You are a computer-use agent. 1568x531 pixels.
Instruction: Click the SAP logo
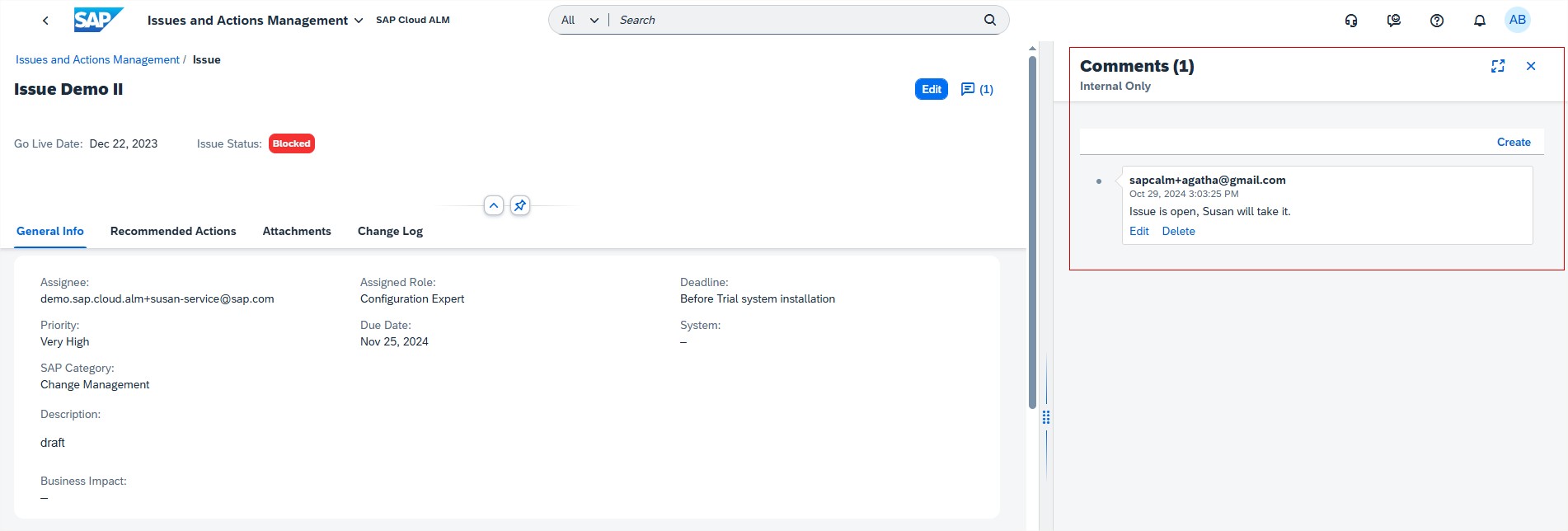pyautogui.click(x=97, y=20)
